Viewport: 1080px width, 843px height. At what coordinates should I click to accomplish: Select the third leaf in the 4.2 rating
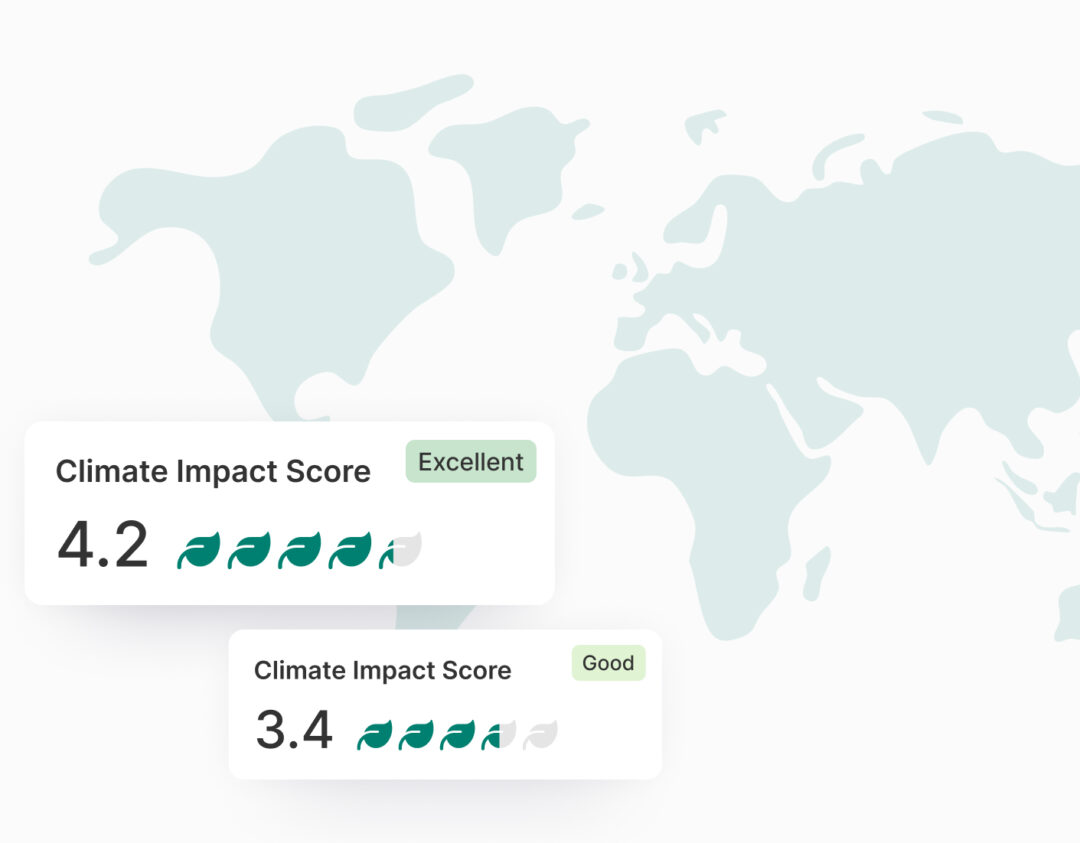(x=299, y=550)
